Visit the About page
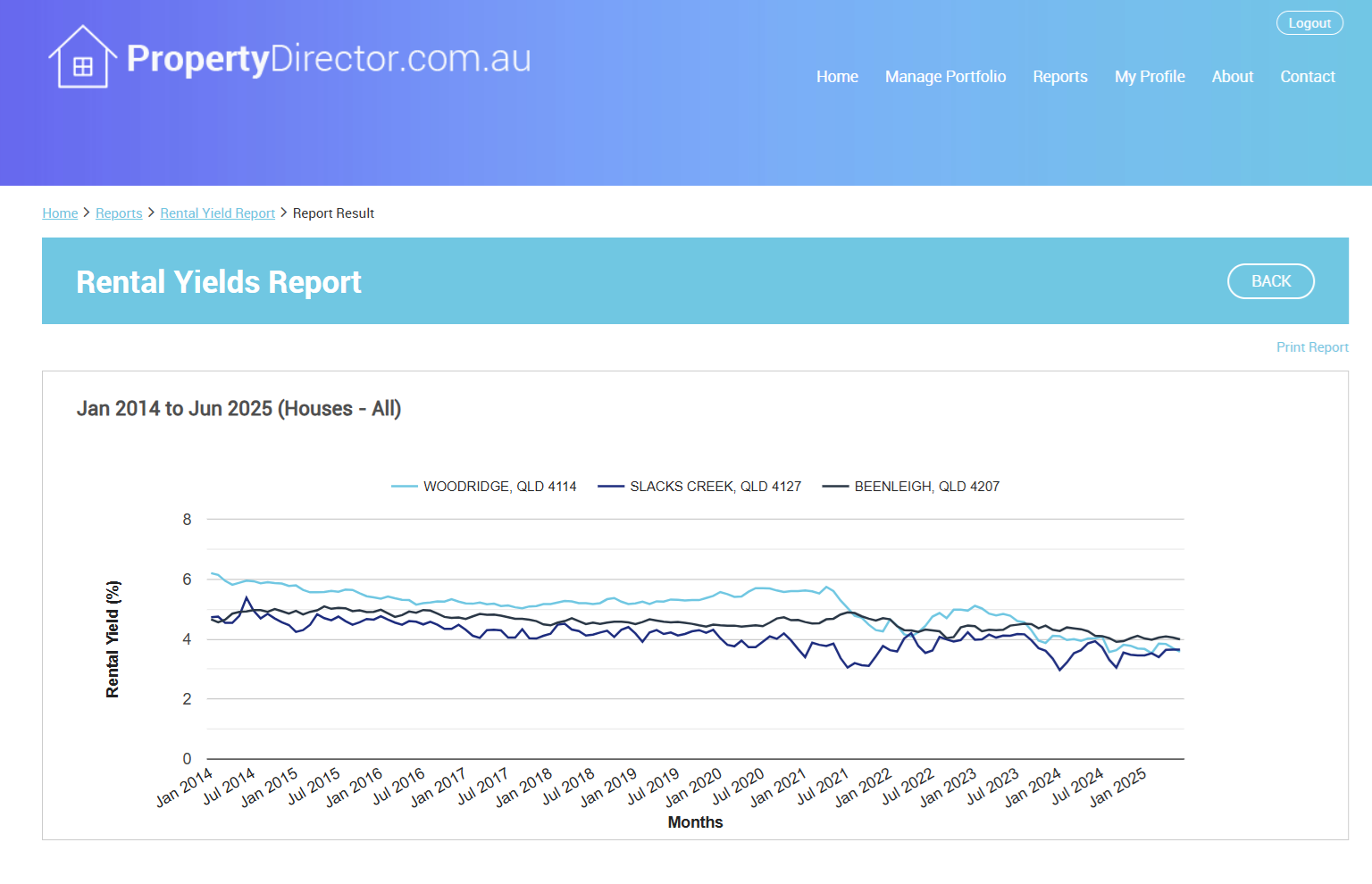The height and width of the screenshot is (884, 1372). [1233, 77]
